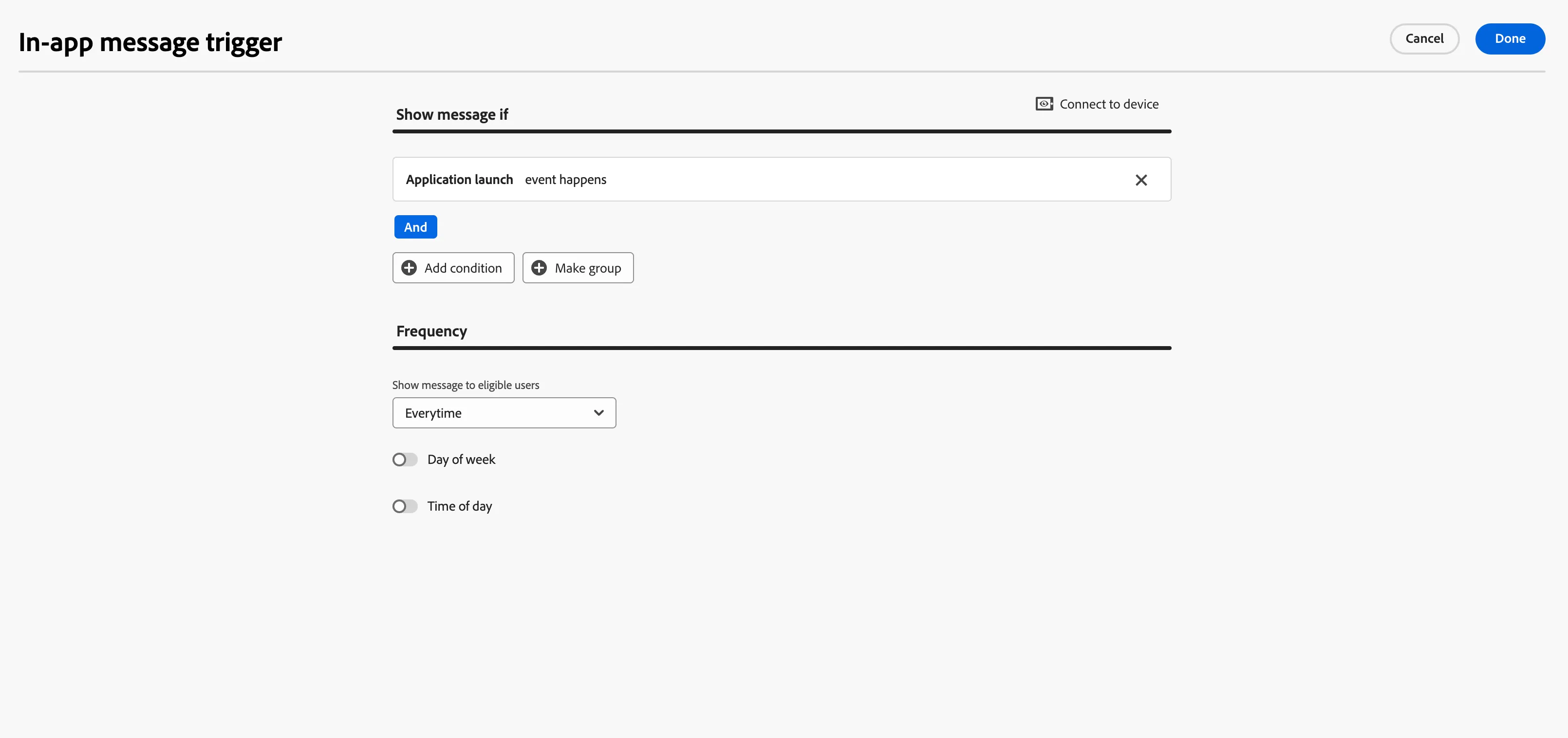Enable the Time of day toggle

point(405,506)
